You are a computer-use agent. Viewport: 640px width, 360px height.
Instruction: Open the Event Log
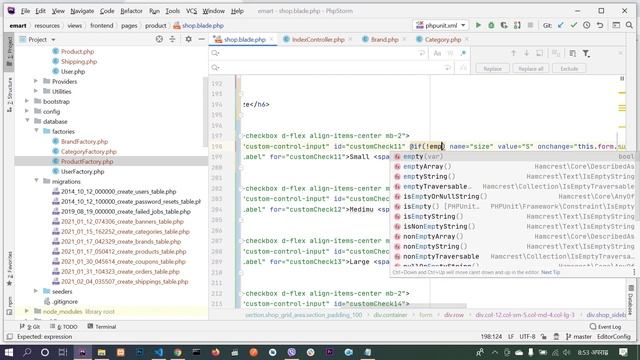coord(605,327)
